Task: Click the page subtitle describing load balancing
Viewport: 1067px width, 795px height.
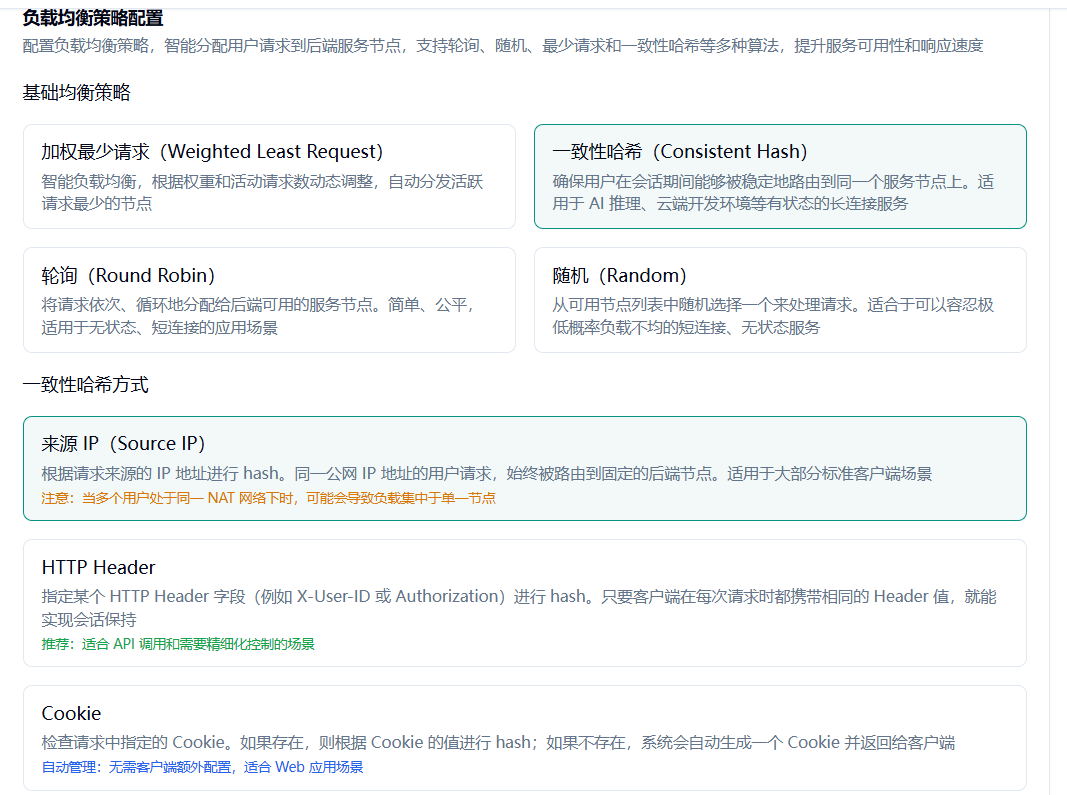Action: [503, 46]
